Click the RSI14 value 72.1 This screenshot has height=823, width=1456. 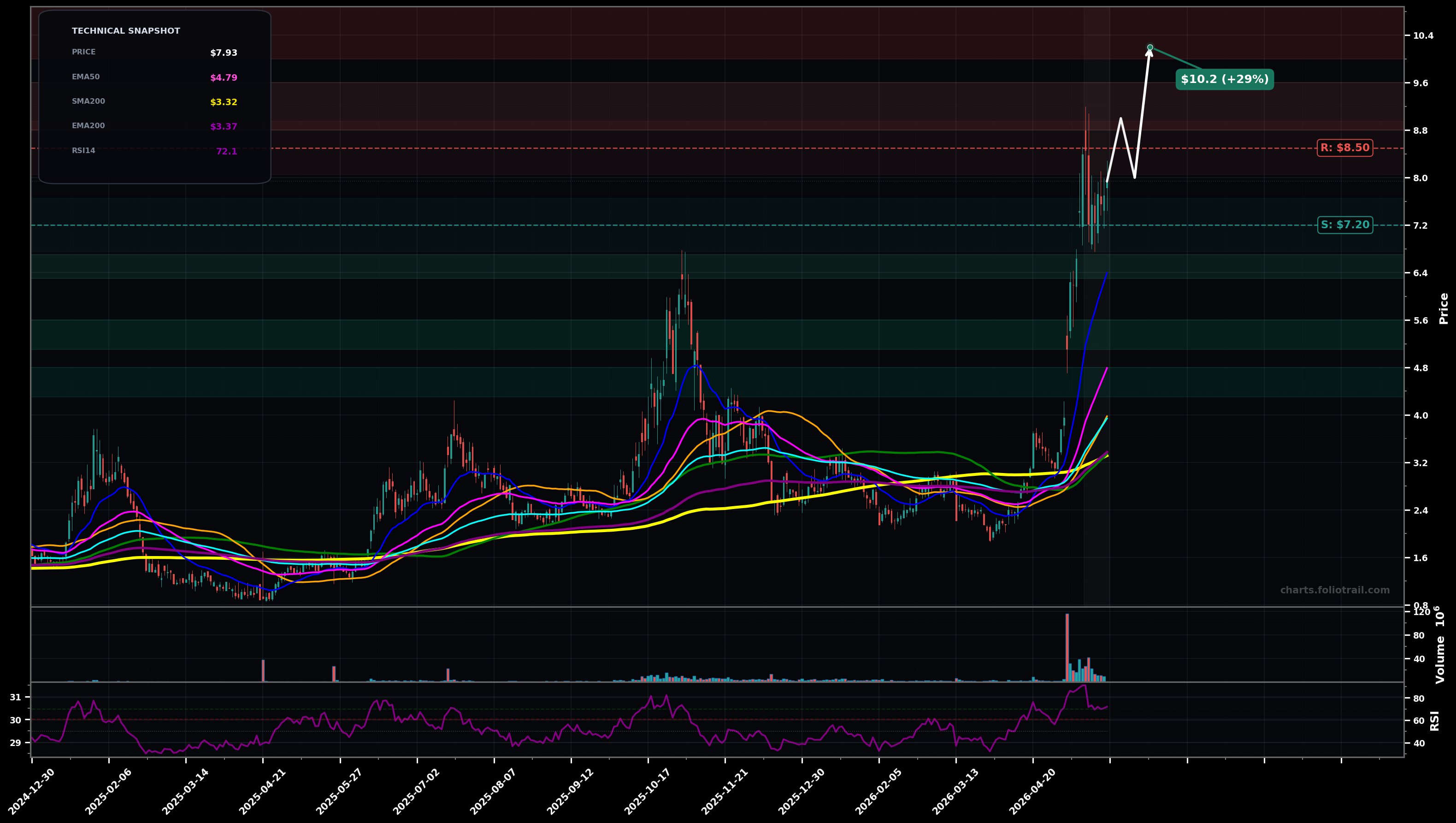(x=227, y=152)
